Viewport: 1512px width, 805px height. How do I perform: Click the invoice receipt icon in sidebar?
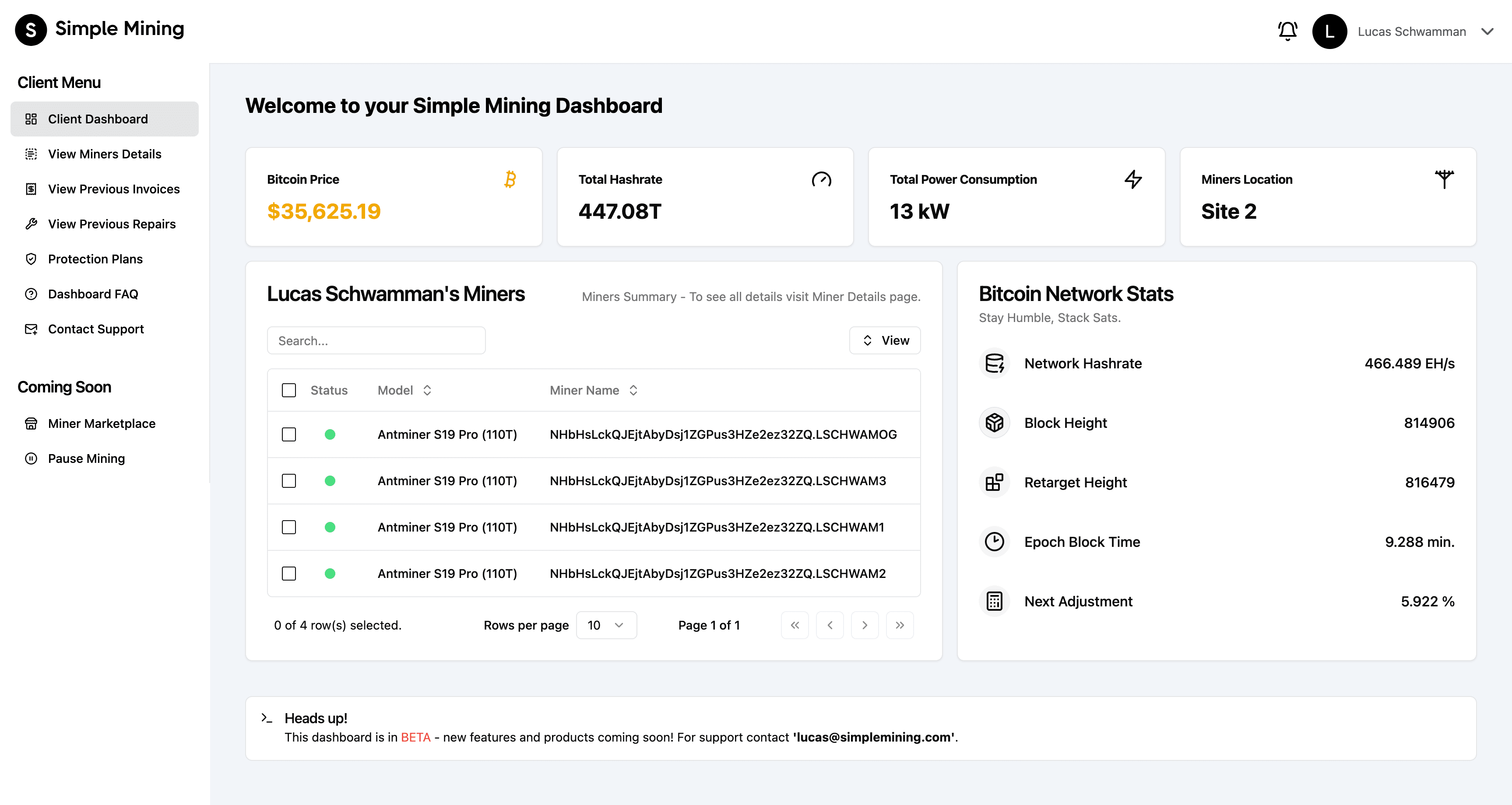(31, 189)
